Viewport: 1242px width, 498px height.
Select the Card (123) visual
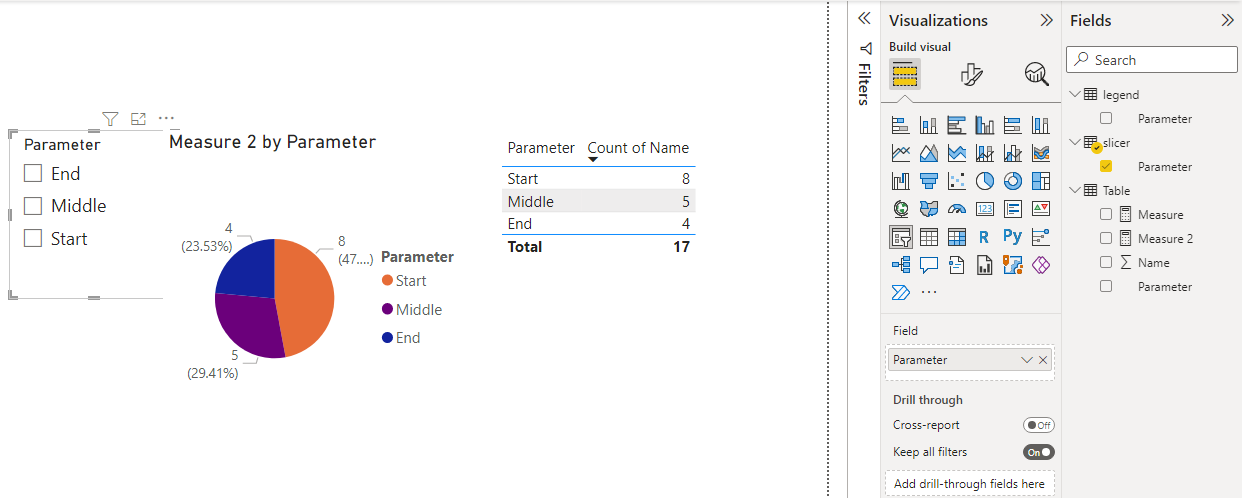(x=984, y=209)
